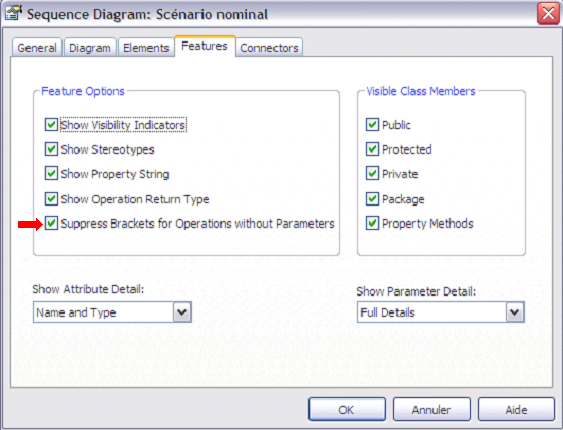563x430 pixels.
Task: Select the Name and Type combo box
Action: pyautogui.click(x=112, y=312)
